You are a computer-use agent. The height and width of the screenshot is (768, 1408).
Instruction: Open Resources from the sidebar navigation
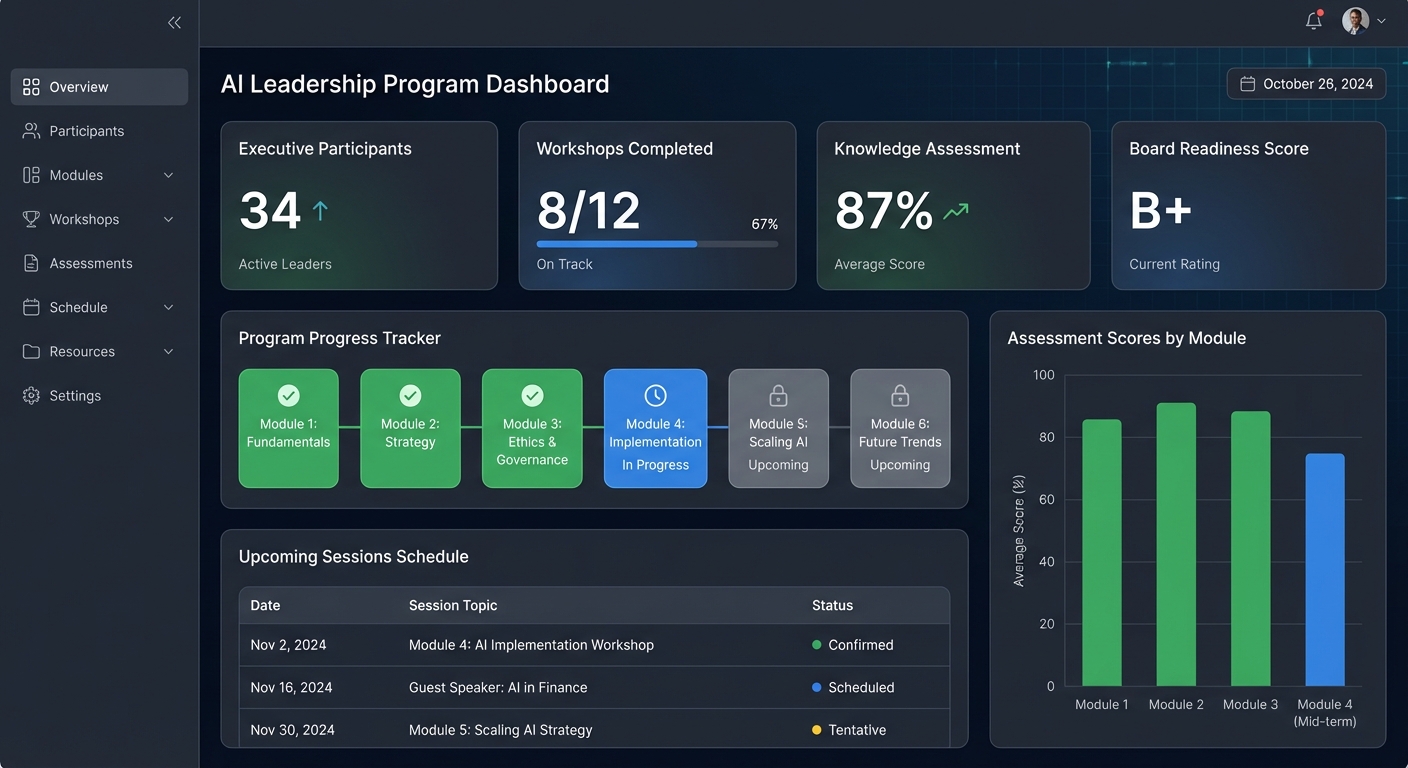[x=83, y=351]
